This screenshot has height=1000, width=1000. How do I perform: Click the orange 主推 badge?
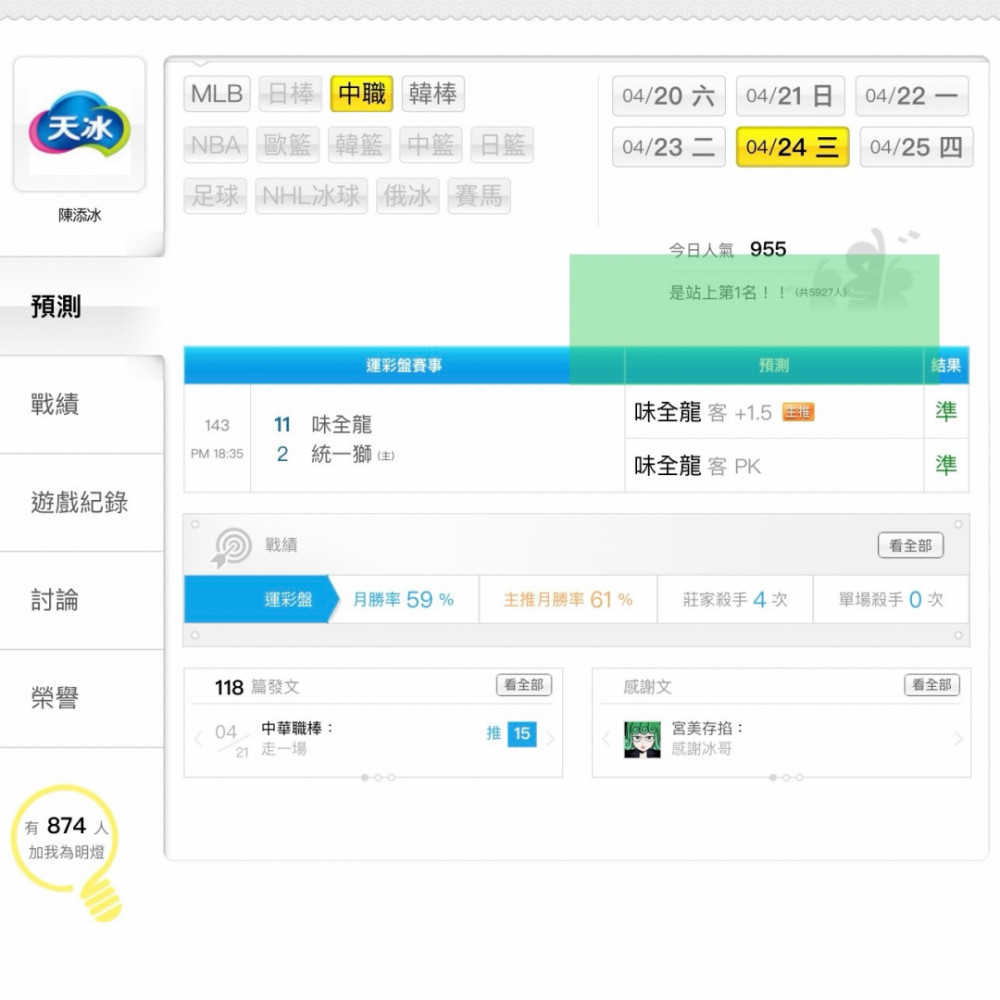pyautogui.click(x=798, y=413)
